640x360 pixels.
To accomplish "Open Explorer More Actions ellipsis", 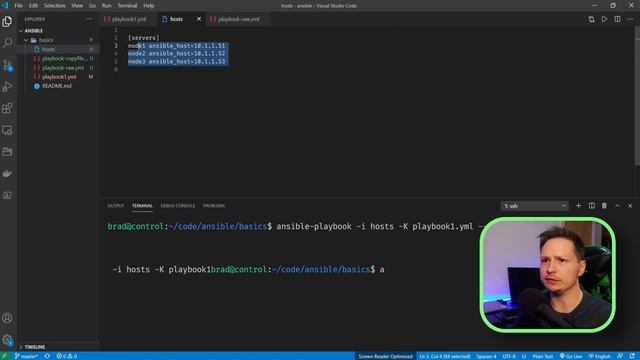I will pos(89,19).
